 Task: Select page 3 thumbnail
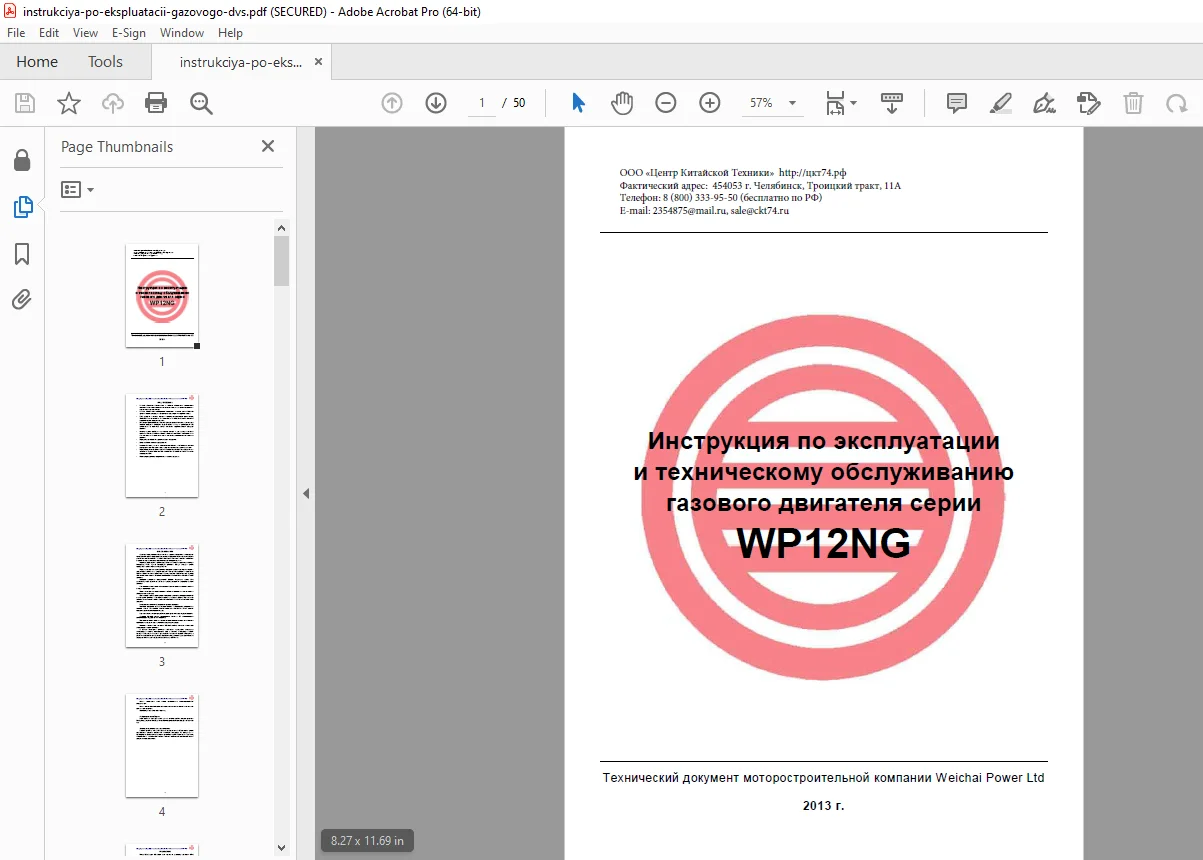pos(162,595)
